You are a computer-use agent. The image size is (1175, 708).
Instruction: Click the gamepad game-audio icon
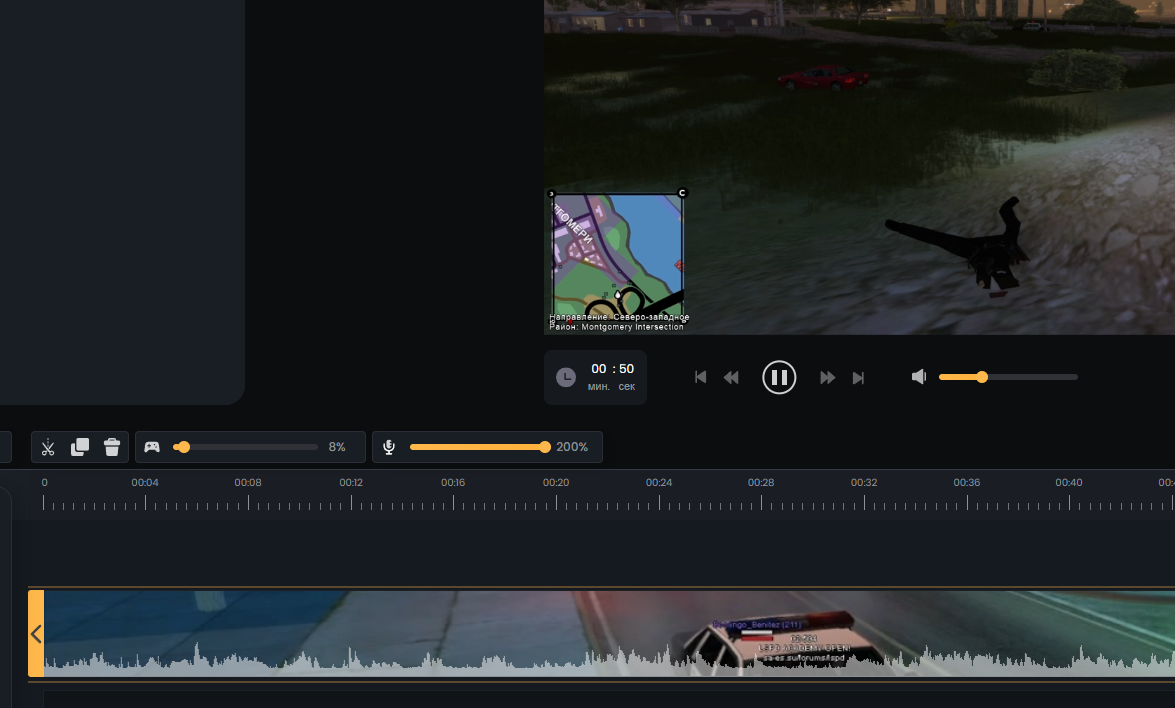(x=152, y=447)
